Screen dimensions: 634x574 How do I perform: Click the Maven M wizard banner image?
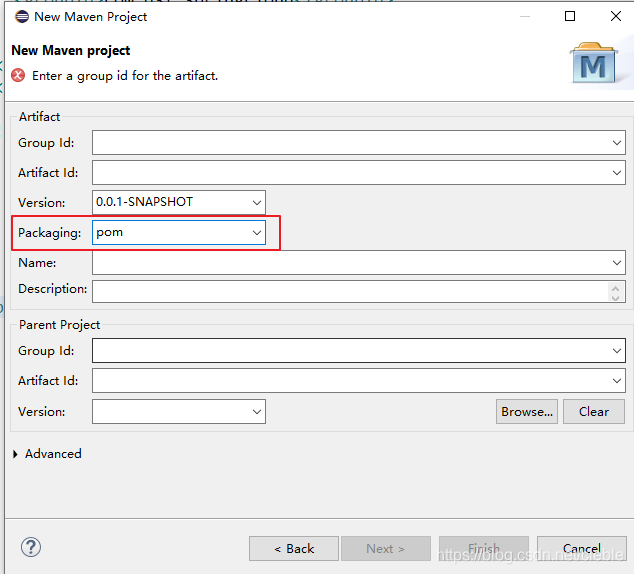[x=593, y=63]
